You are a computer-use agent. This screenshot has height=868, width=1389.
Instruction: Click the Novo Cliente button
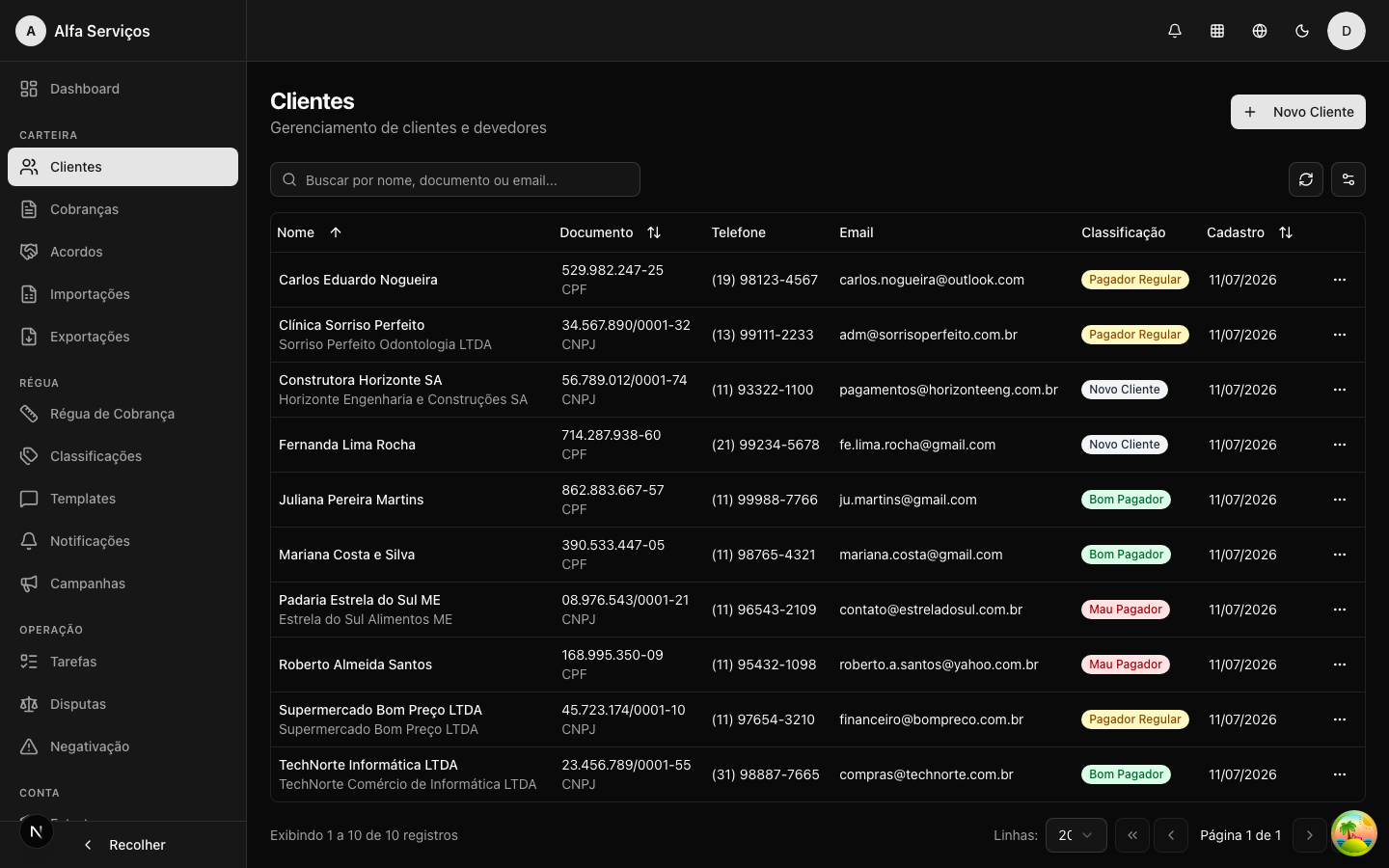click(1298, 112)
